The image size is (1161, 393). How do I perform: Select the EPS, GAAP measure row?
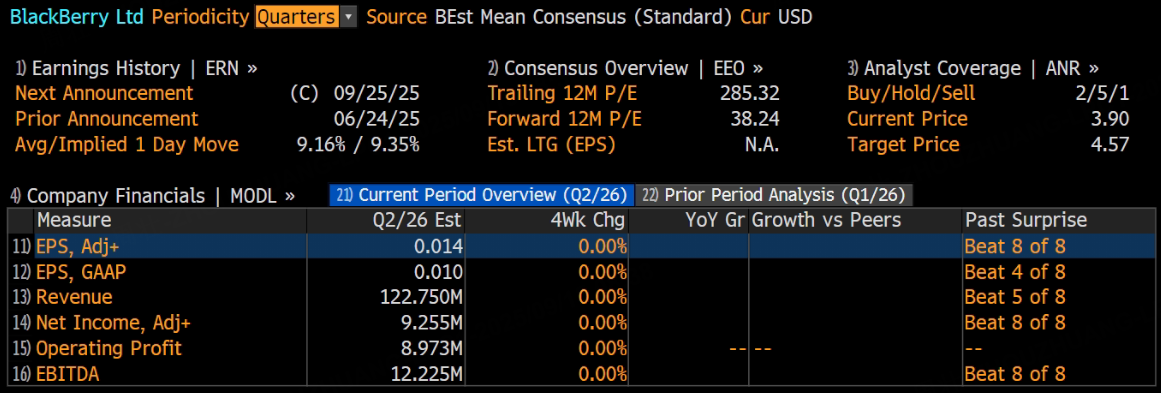point(580,272)
